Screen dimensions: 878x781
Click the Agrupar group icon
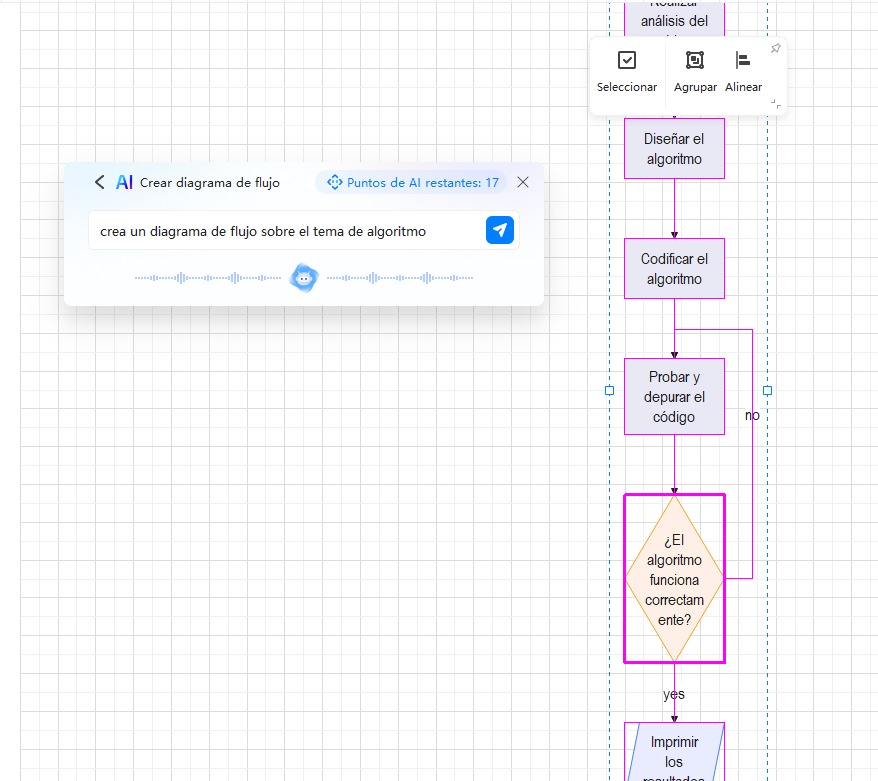tap(694, 61)
